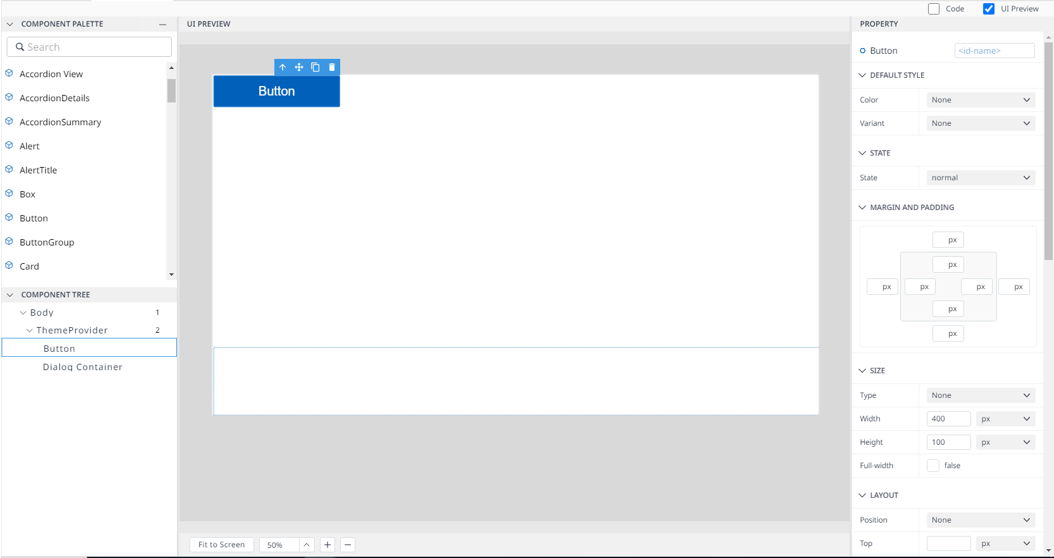Select ButtonGroup label in the palette

point(47,242)
